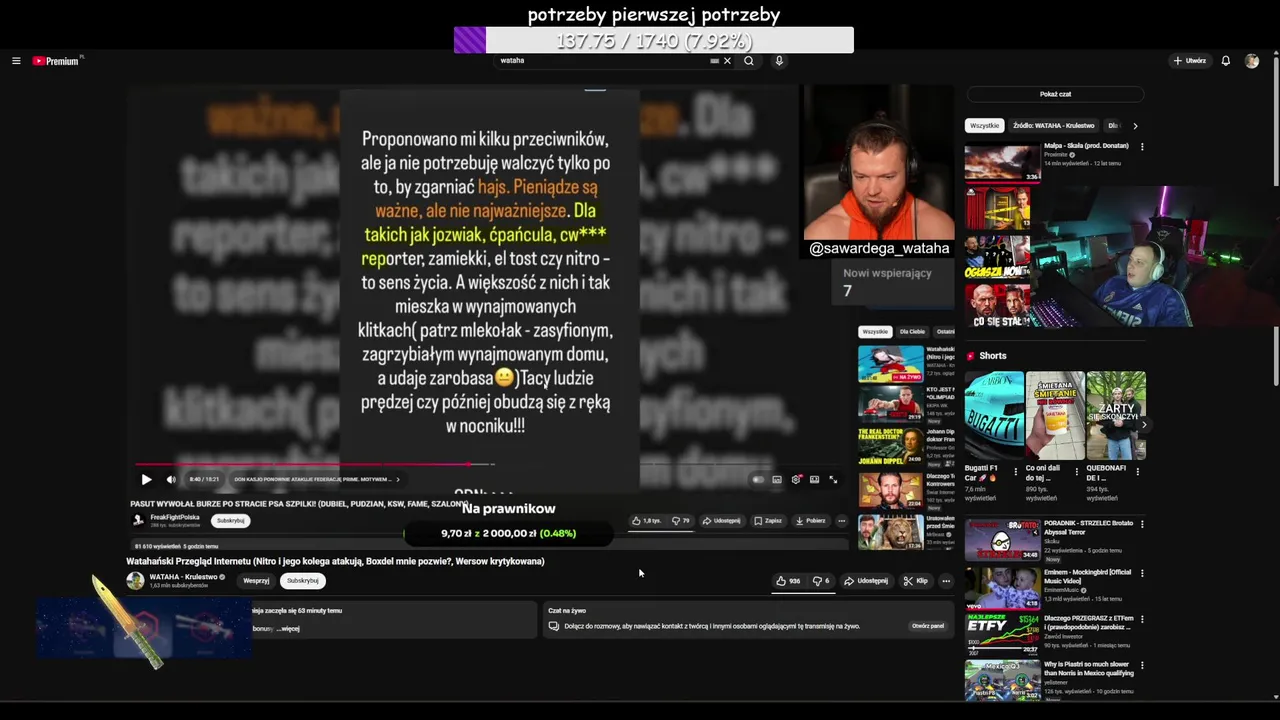Toggle subtitles in the player
1280x720 pixels.
pos(777,480)
